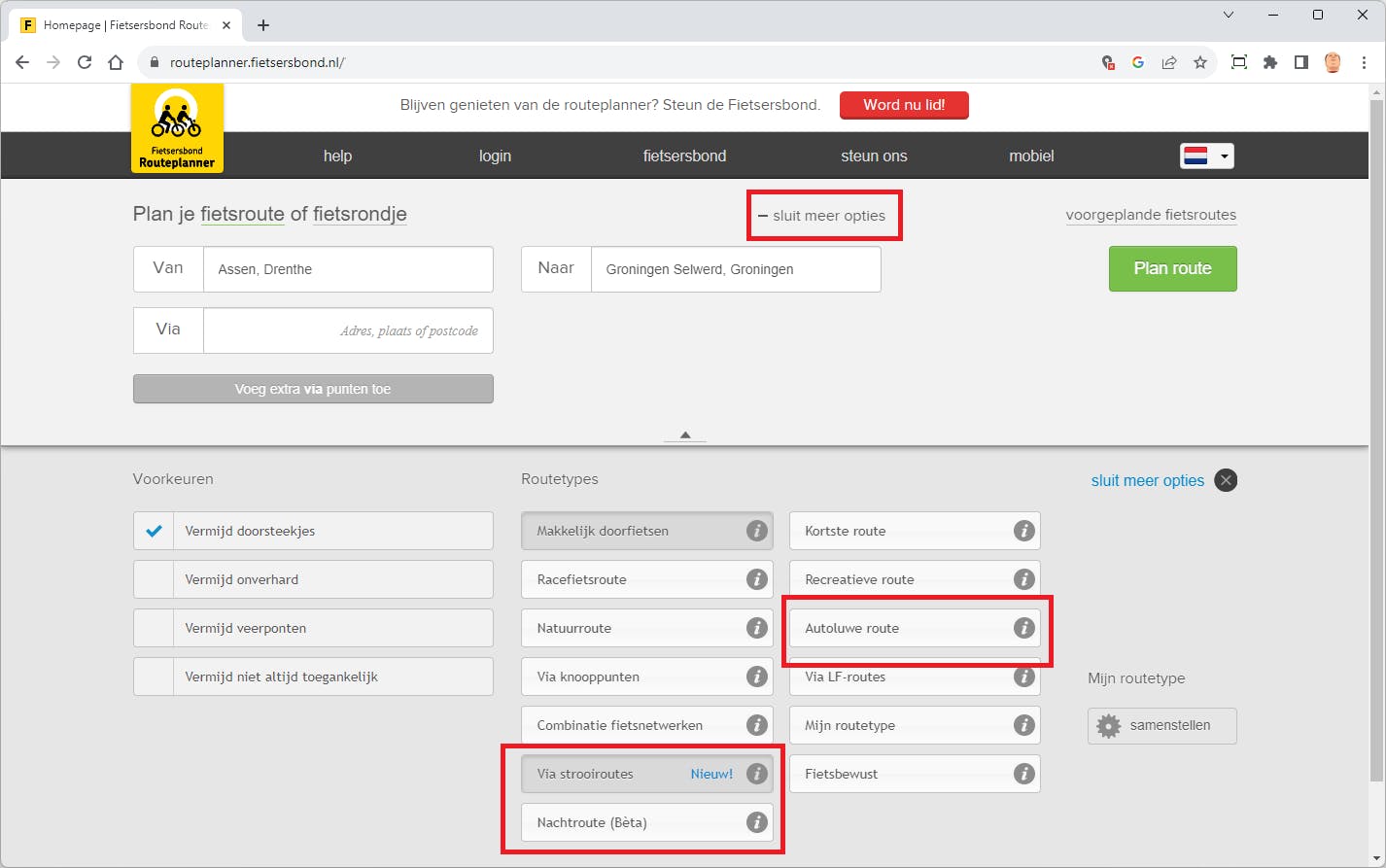Select Nachtroute (Bèta) route type
Screen dimensions: 1386x868
(x=647, y=822)
